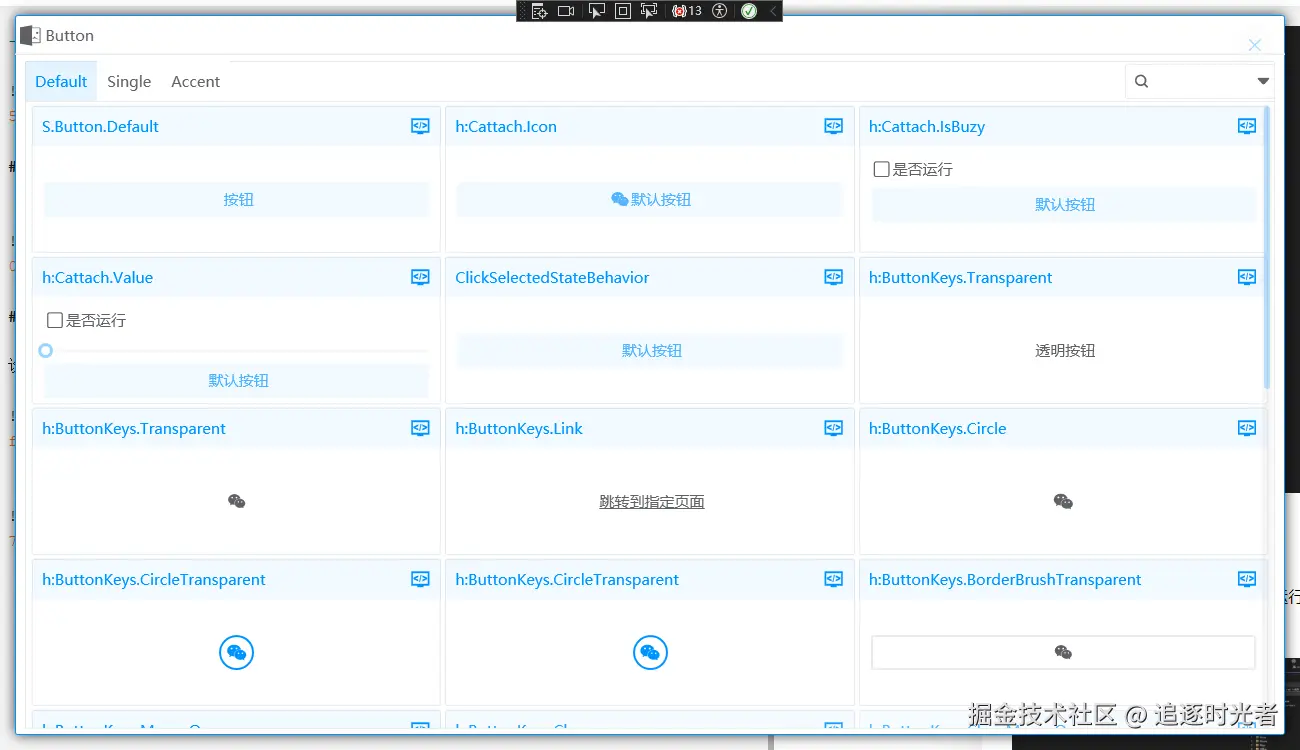
Task: Click 默认按钮 in h:Cattach.Value card
Action: click(237, 380)
